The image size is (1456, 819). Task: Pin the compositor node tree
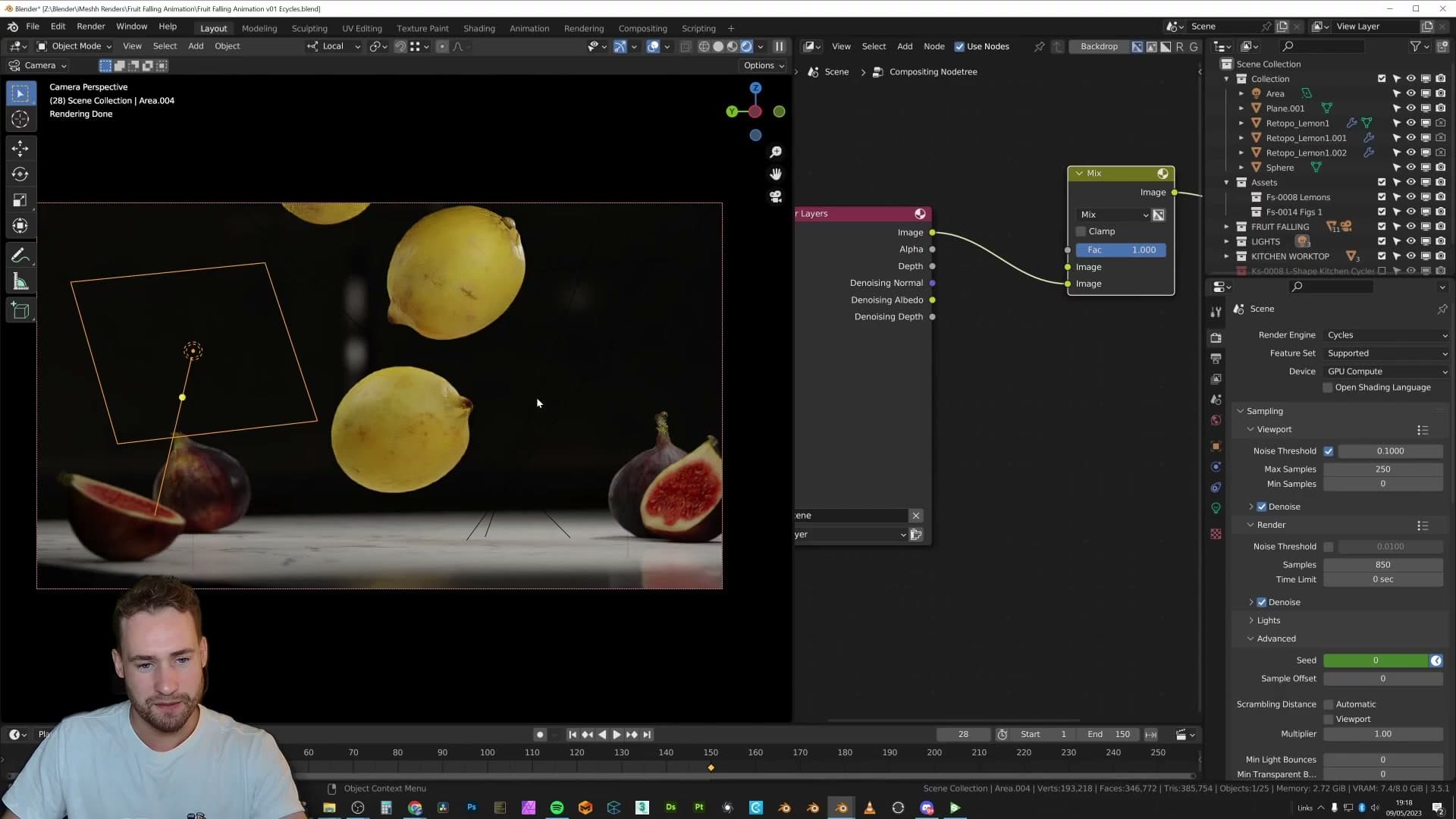[x=1039, y=46]
